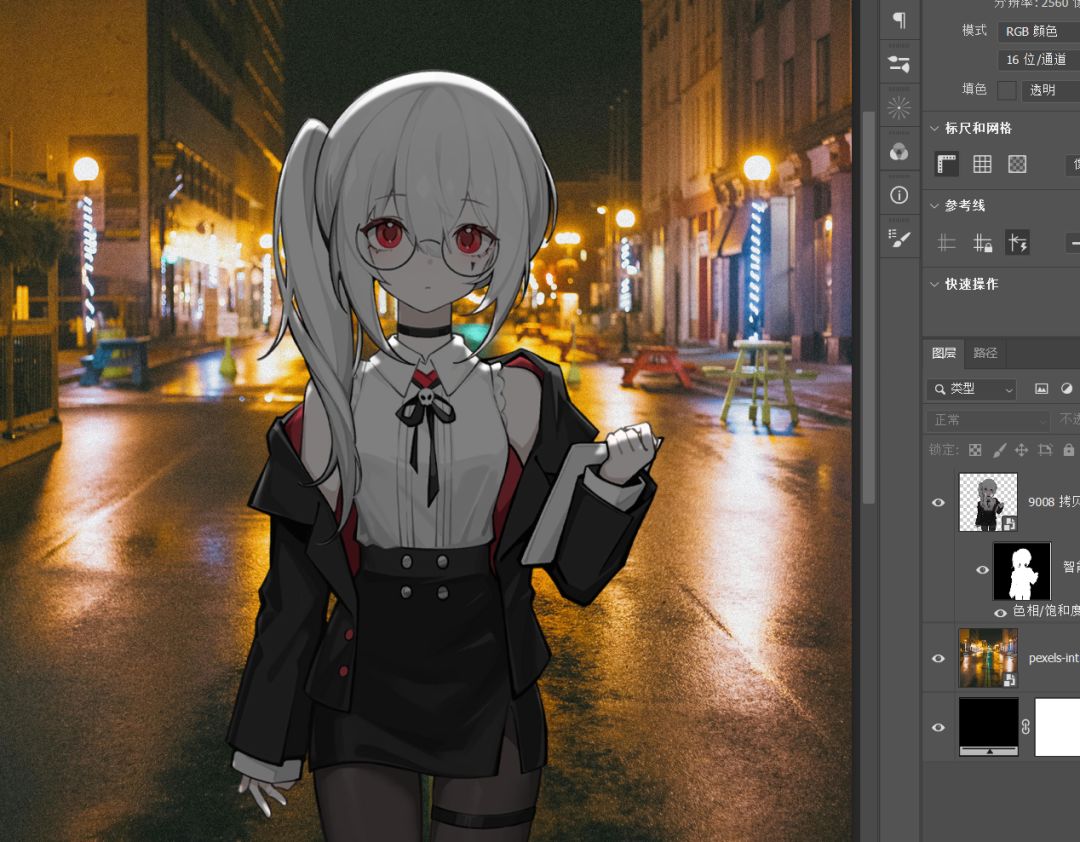Screen dimensions: 1080x842
Task: Toggle the grid display icon
Action: click(982, 164)
